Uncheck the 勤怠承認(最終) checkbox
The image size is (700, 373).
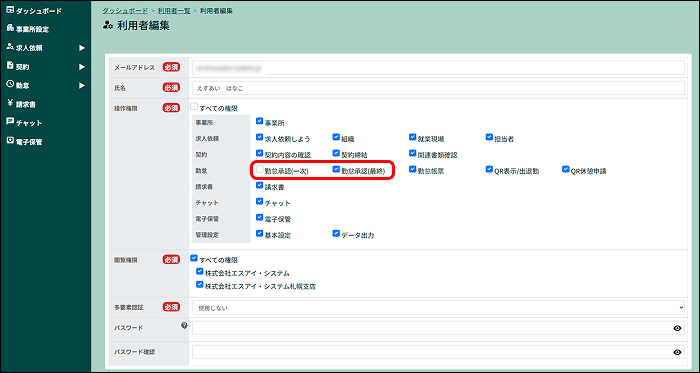[336, 169]
